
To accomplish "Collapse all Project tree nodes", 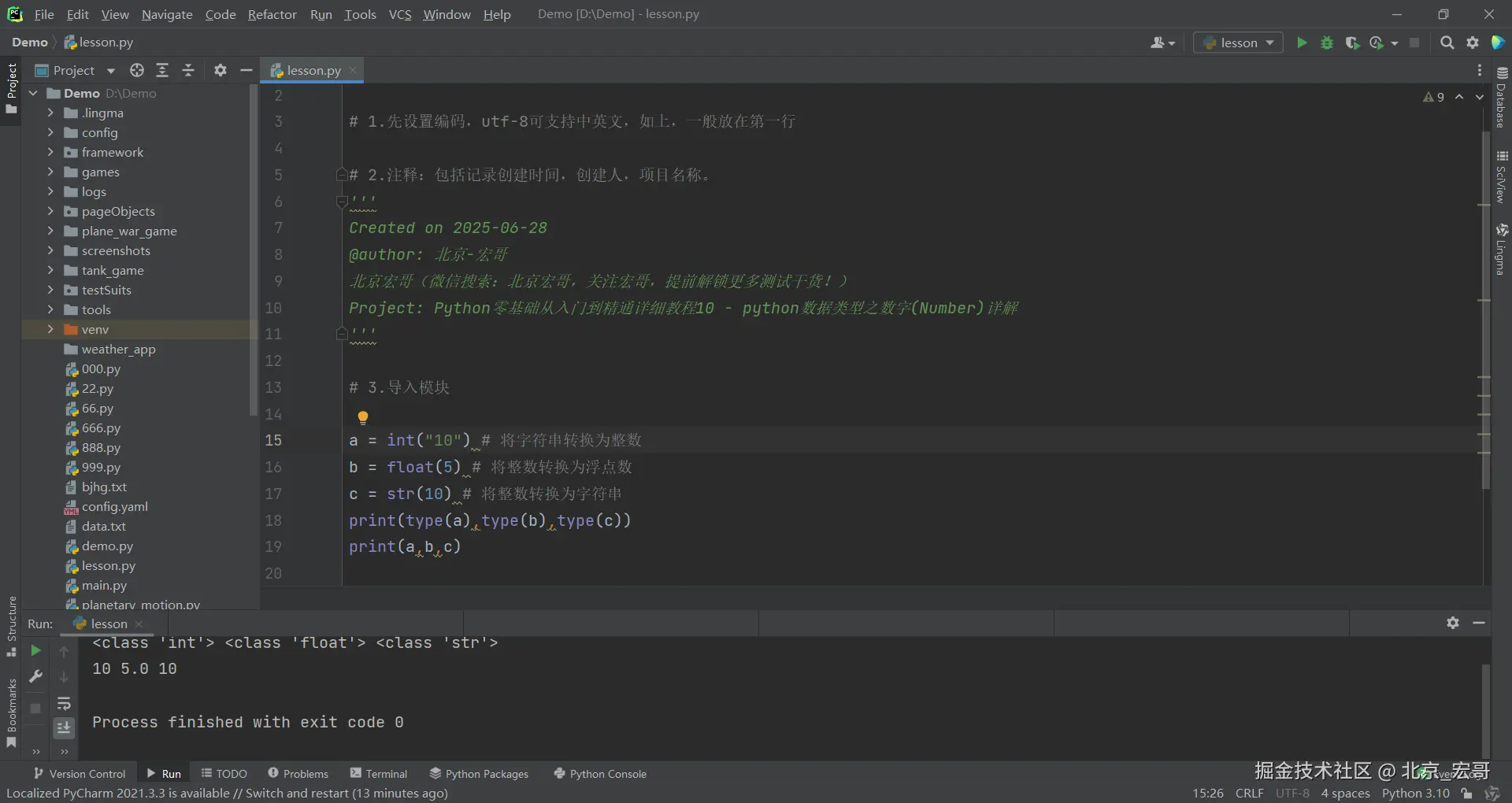I will (x=188, y=70).
